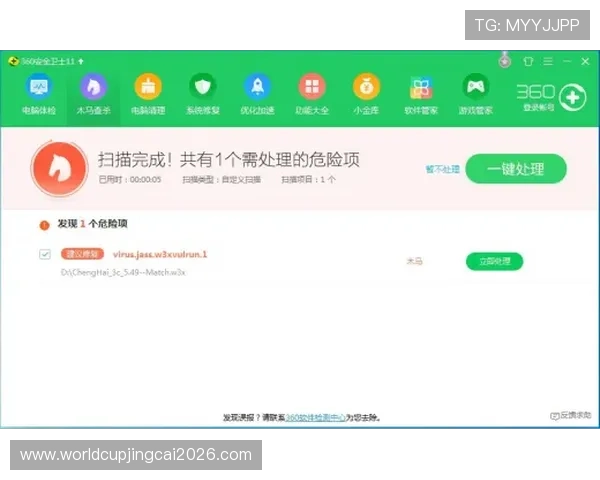The width and height of the screenshot is (600, 480).
Task: Open 电脑清理 cleanup icon
Action: 148,87
